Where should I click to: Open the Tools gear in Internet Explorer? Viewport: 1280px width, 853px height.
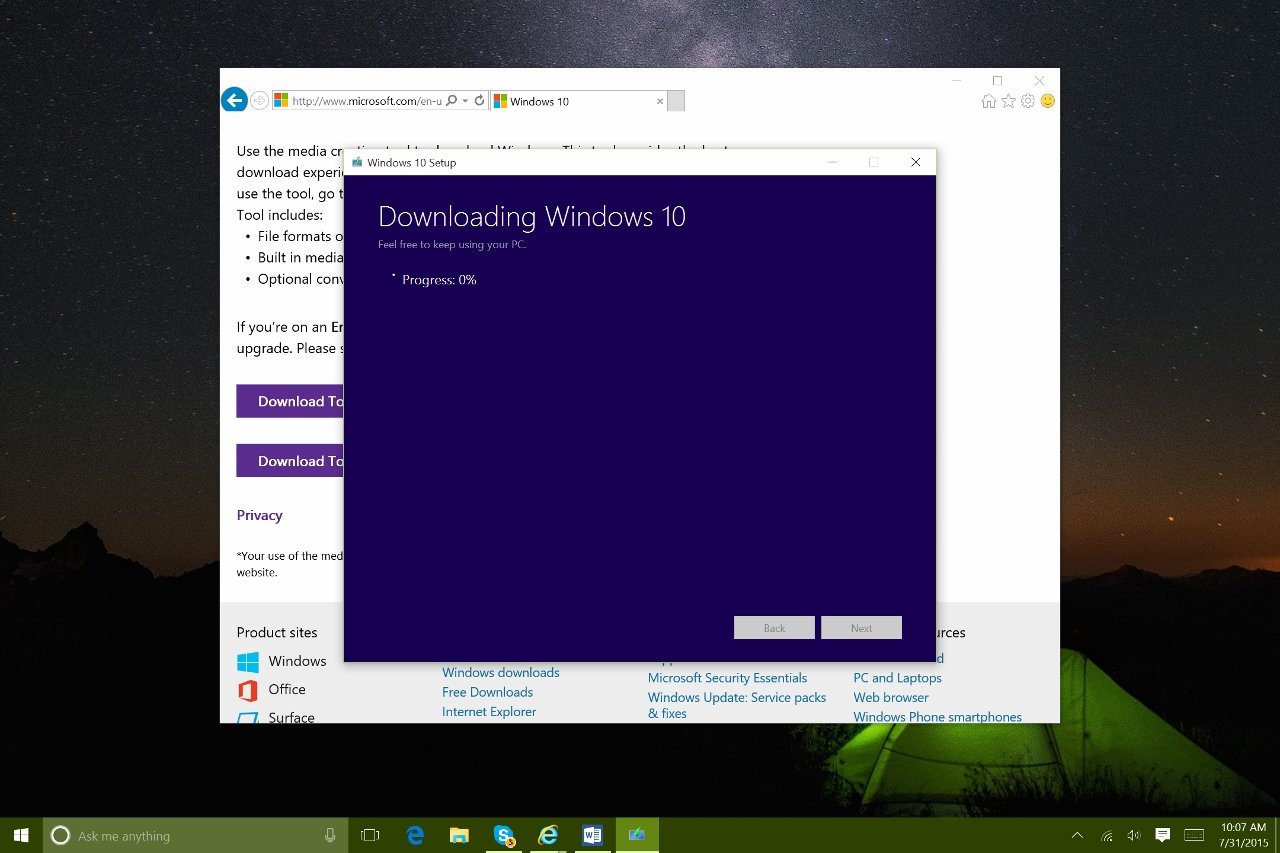tap(1028, 101)
